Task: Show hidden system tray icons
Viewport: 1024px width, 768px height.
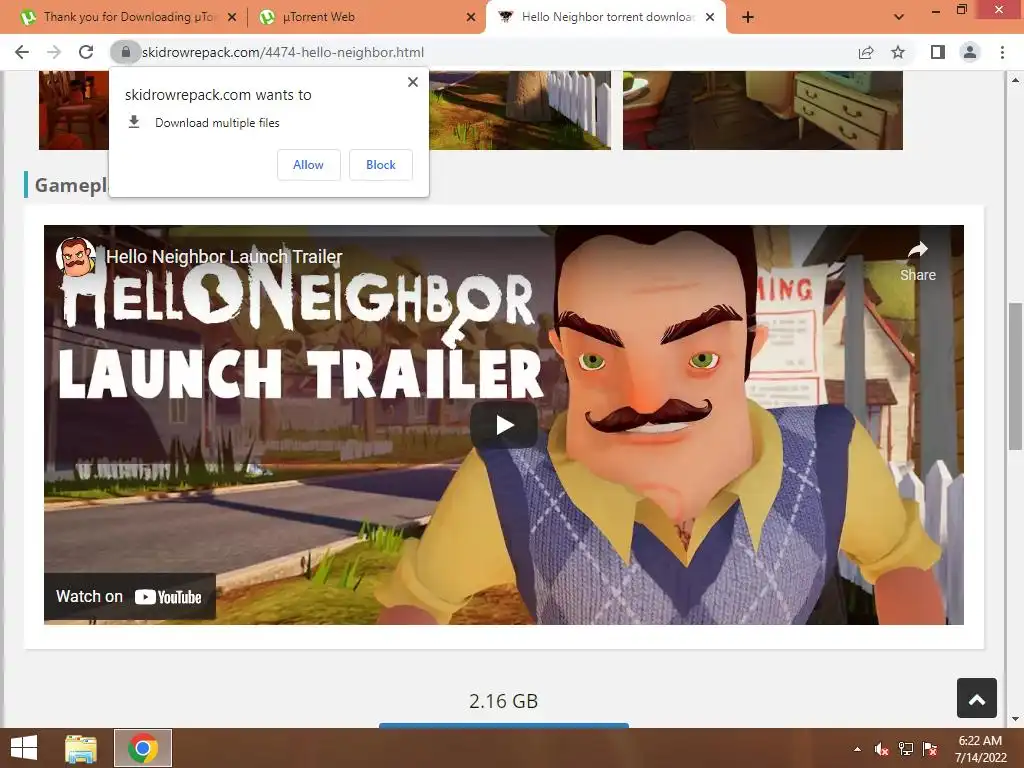Action: (857, 749)
